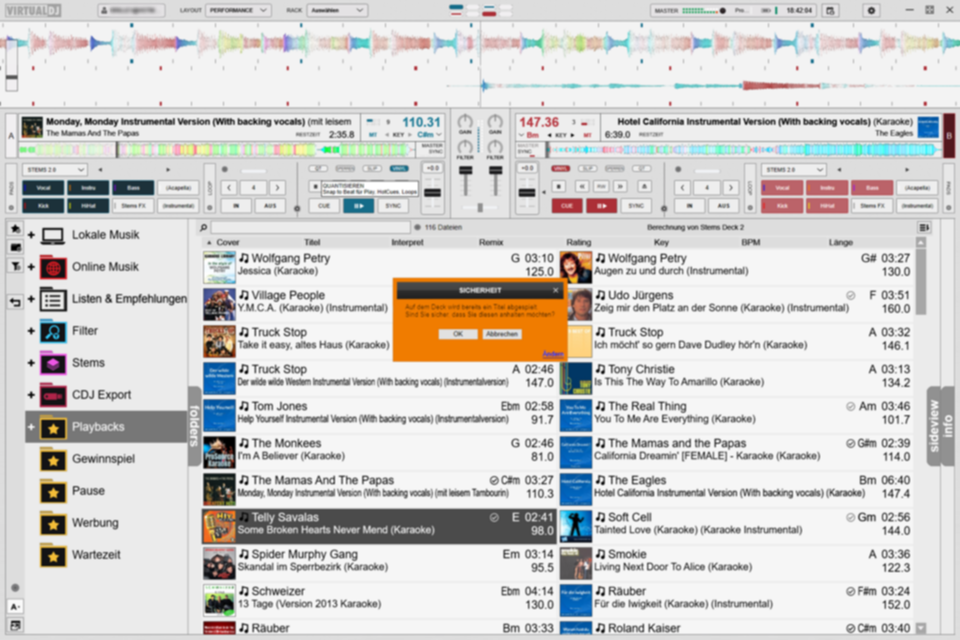Select the Listen & Empfehlungen folder icon
960x640 pixels.
click(53, 299)
